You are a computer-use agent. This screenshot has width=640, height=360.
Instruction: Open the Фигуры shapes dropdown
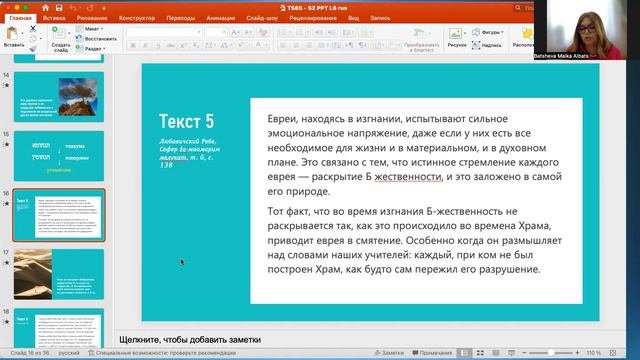coord(488,32)
